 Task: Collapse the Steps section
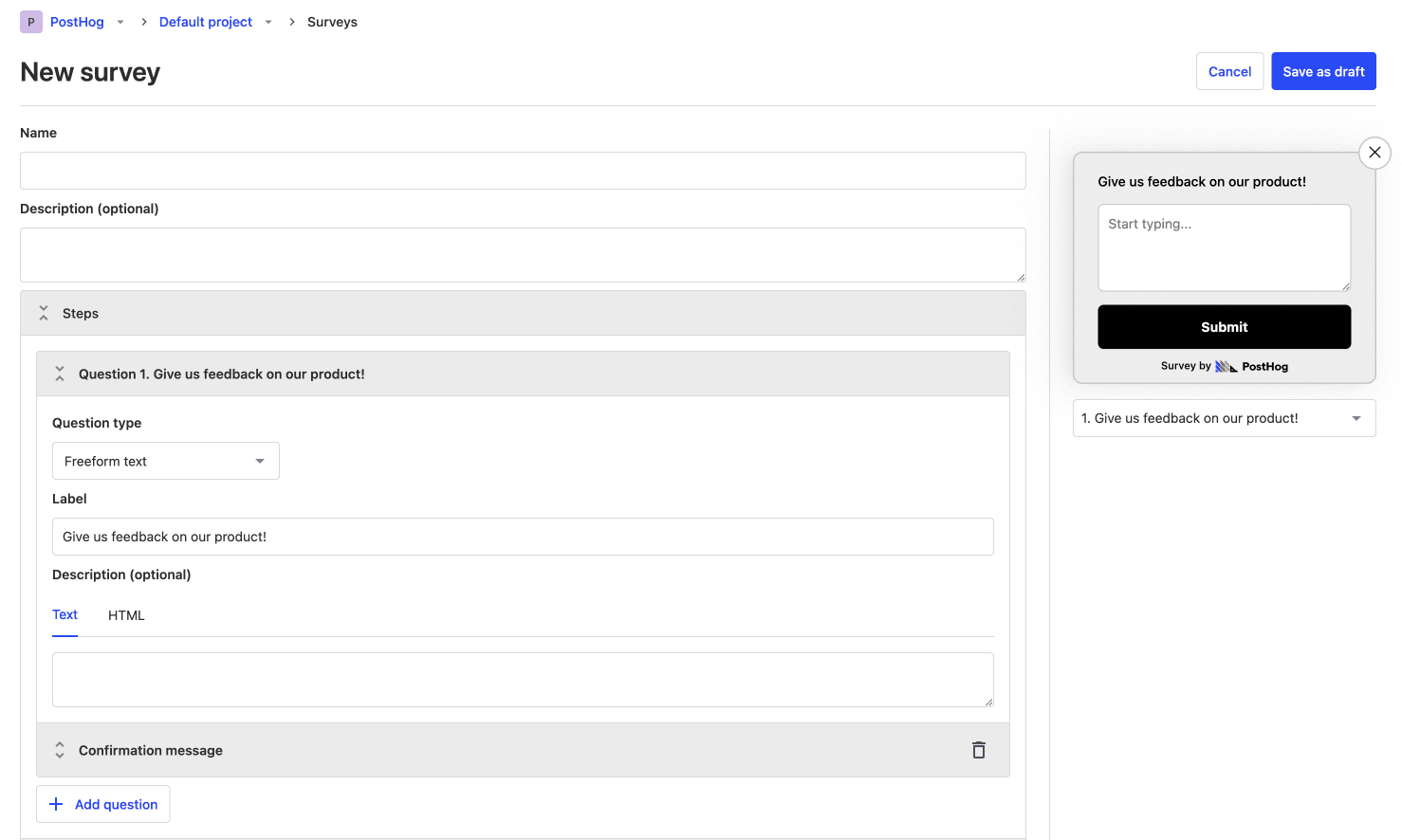[44, 314]
